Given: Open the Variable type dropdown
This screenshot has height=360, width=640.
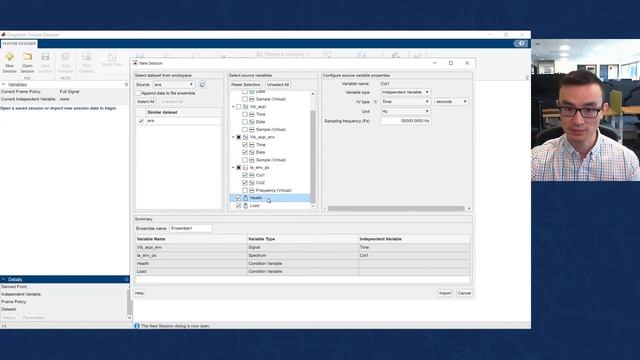Looking at the screenshot, I should (x=405, y=92).
